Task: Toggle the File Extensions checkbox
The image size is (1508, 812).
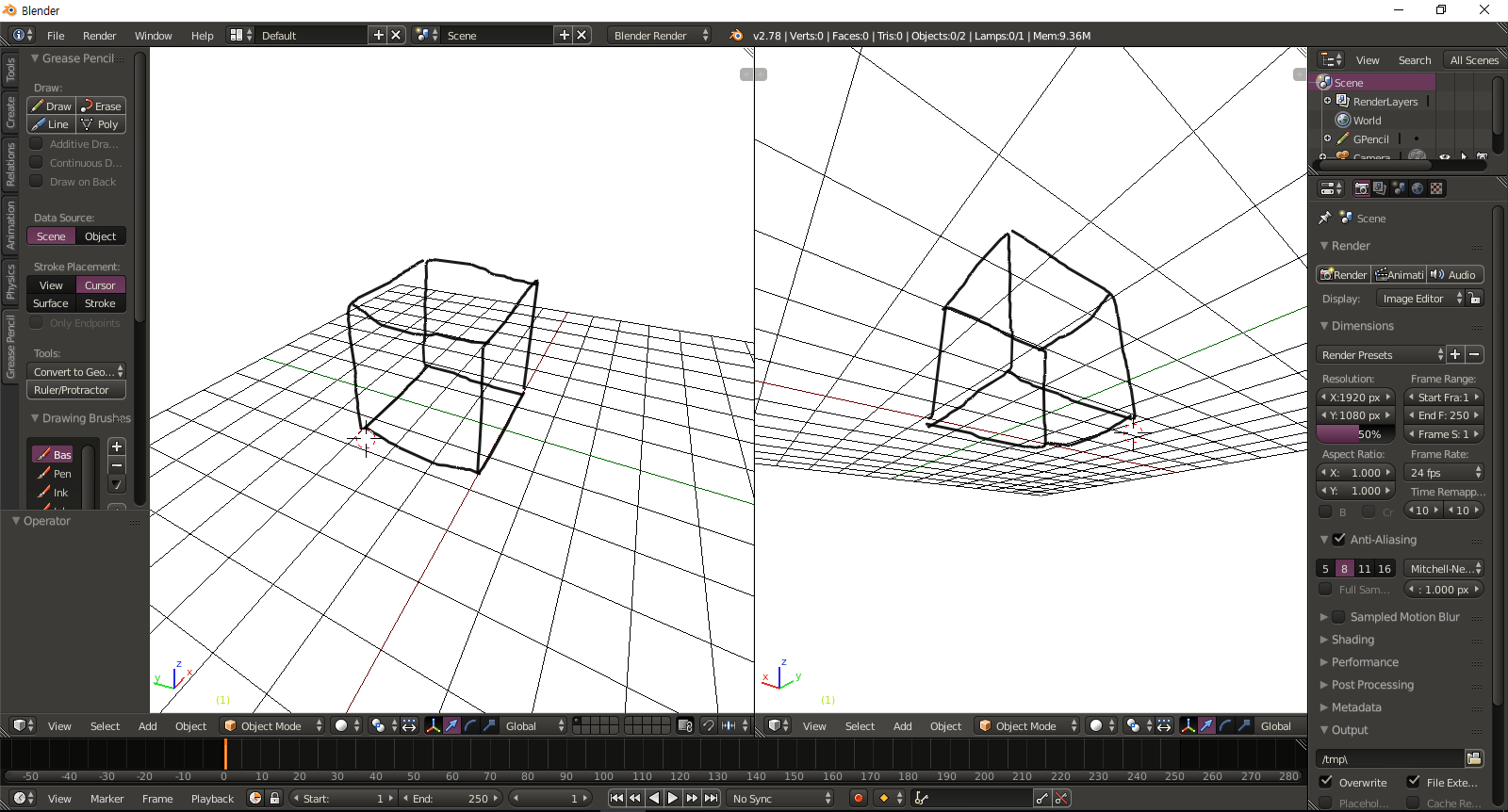Action: pyautogui.click(x=1414, y=782)
